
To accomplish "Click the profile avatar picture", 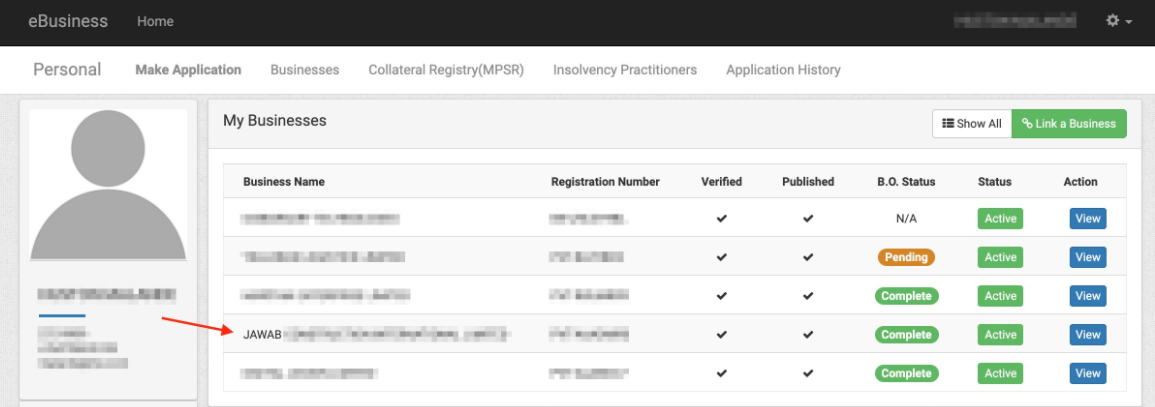I will point(108,185).
